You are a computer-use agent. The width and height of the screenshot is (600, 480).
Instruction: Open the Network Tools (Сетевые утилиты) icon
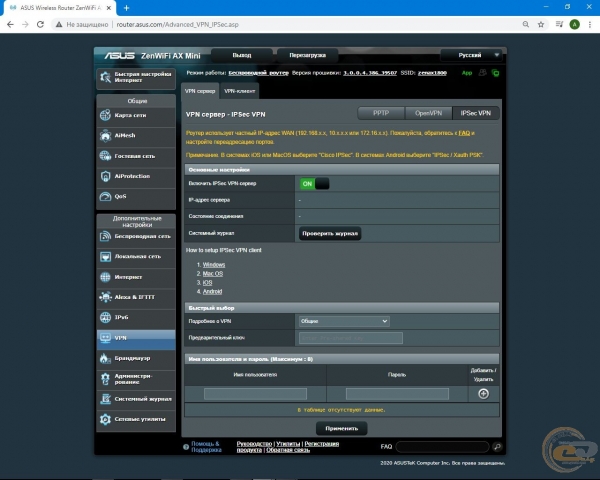pos(105,419)
